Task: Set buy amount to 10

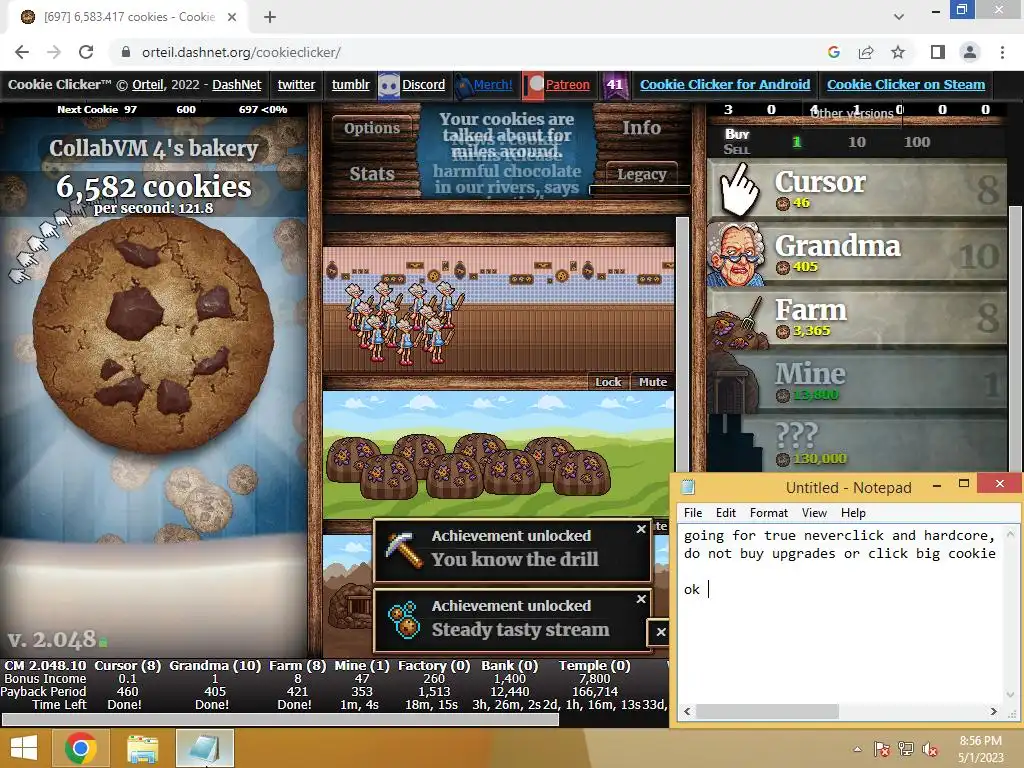Action: (857, 142)
